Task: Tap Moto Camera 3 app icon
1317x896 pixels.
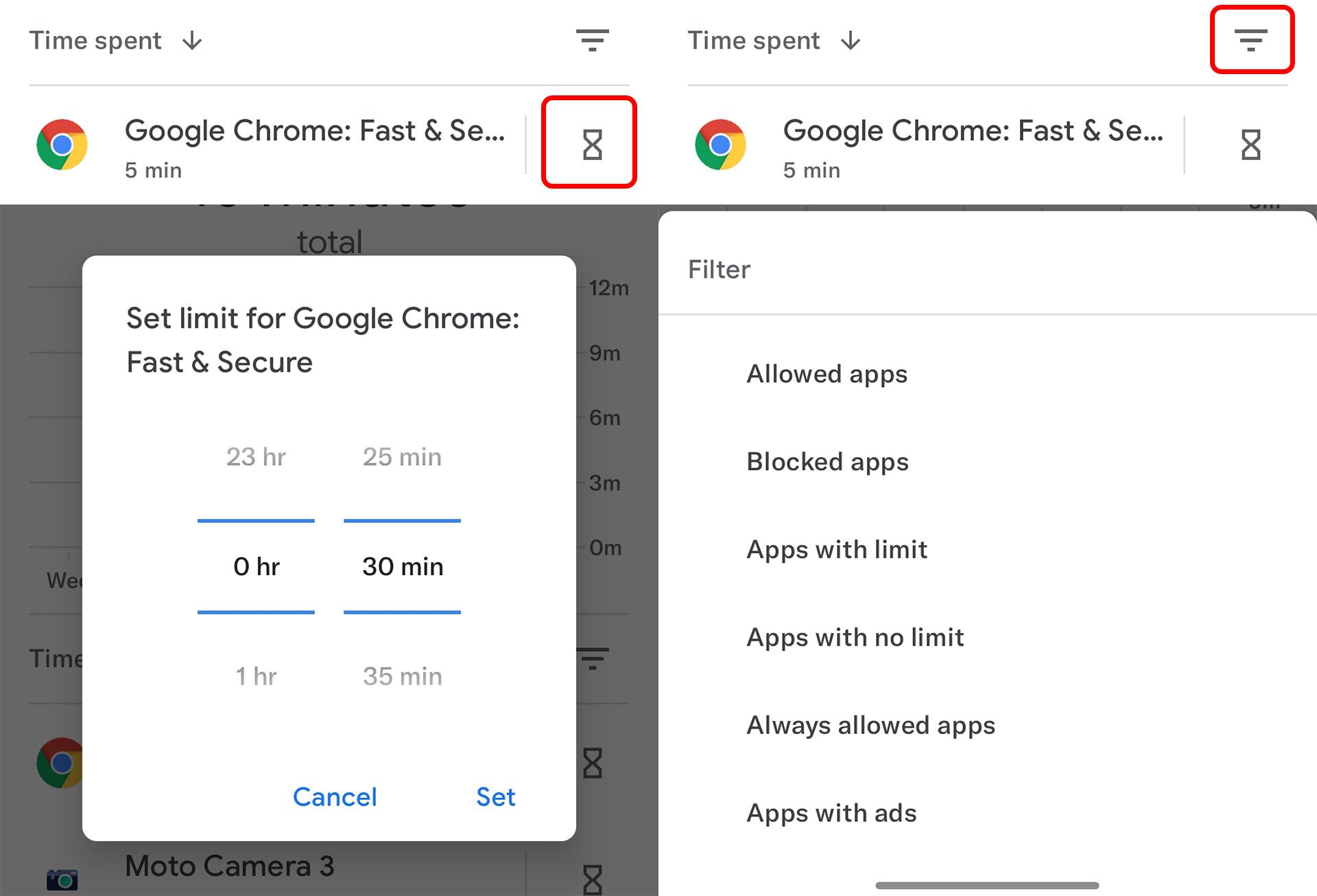Action: point(62,880)
